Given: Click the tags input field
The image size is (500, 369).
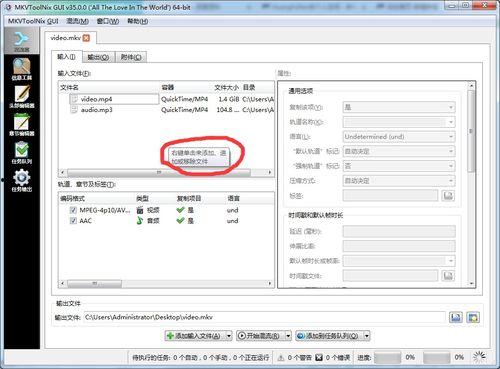Looking at the screenshot, I should [390, 196].
